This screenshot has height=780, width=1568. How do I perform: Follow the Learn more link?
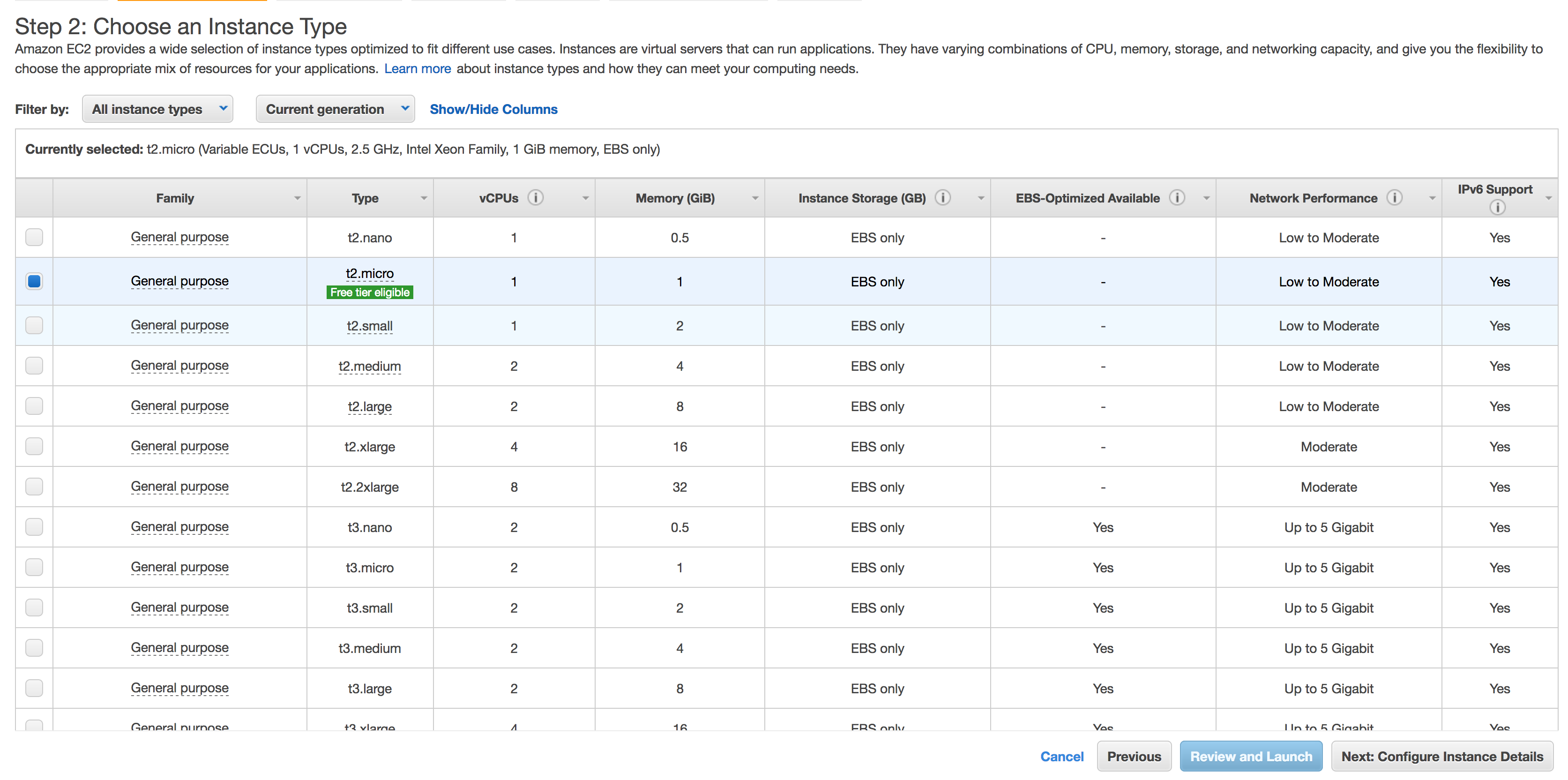click(x=418, y=69)
